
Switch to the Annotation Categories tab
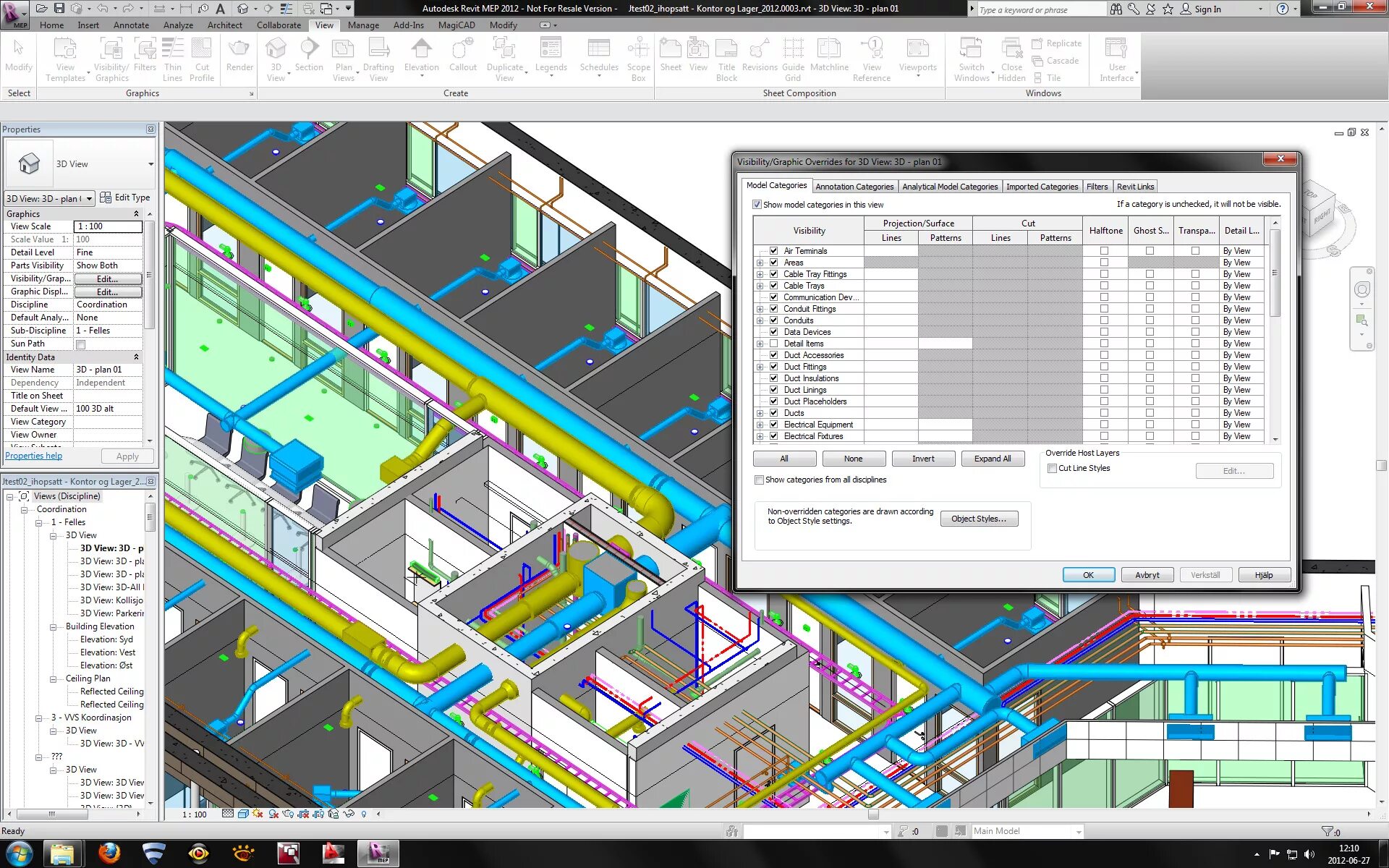pos(854,187)
